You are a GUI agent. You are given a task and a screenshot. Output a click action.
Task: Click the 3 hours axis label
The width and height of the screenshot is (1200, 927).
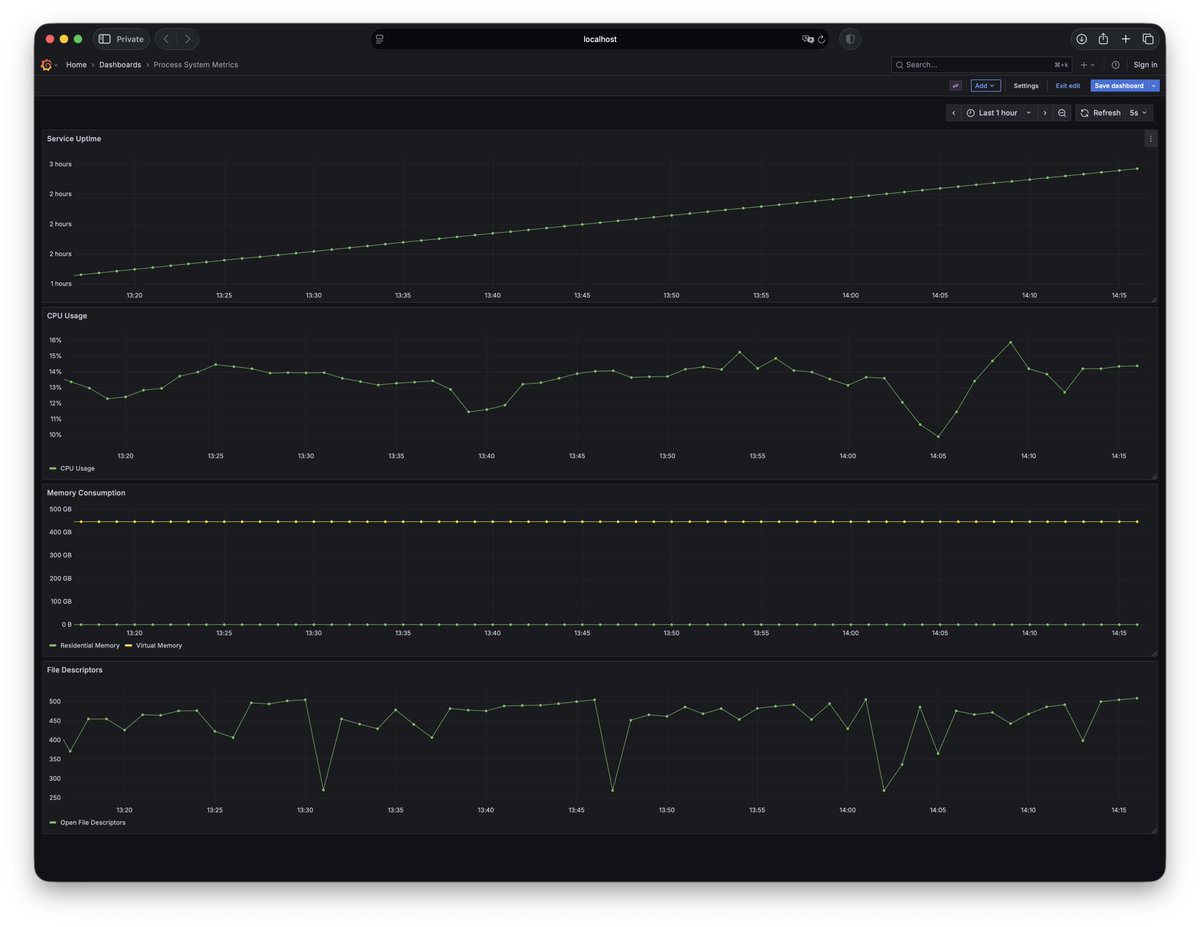point(61,164)
